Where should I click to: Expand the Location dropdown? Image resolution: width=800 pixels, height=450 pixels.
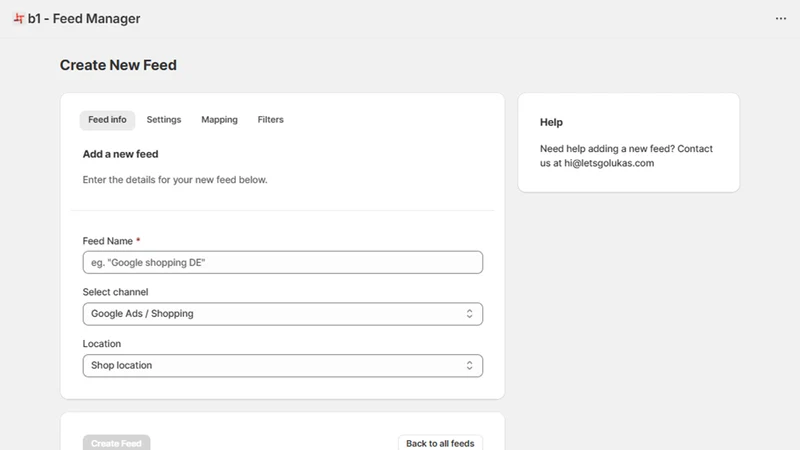283,365
